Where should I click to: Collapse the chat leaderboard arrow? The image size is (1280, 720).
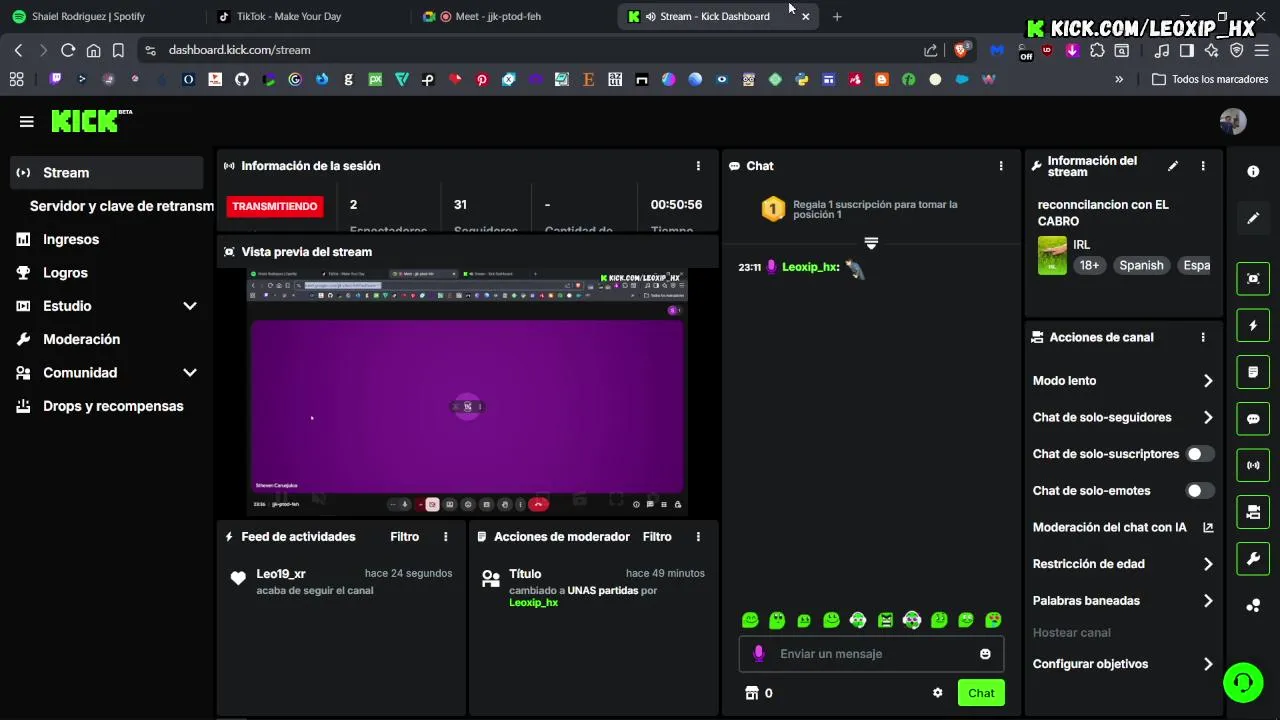pos(871,243)
